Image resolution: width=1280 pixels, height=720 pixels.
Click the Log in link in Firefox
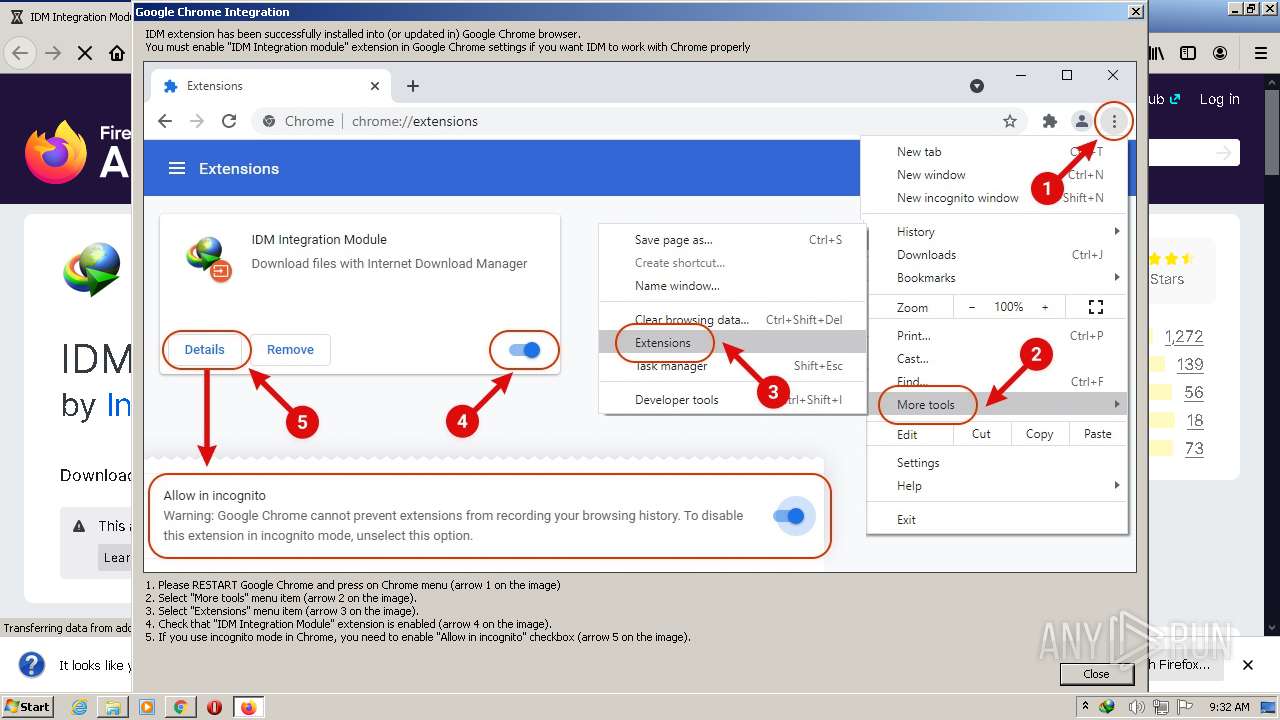pos(1219,99)
